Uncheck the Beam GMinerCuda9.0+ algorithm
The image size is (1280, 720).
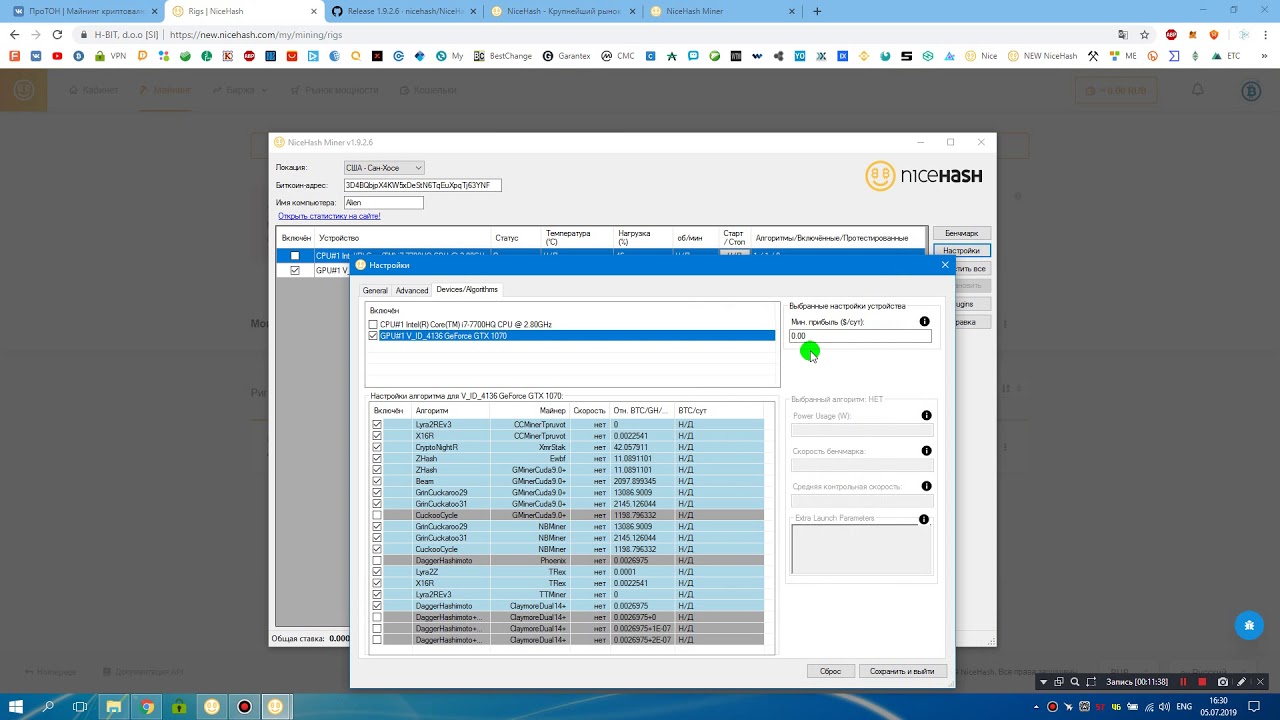pyautogui.click(x=377, y=481)
